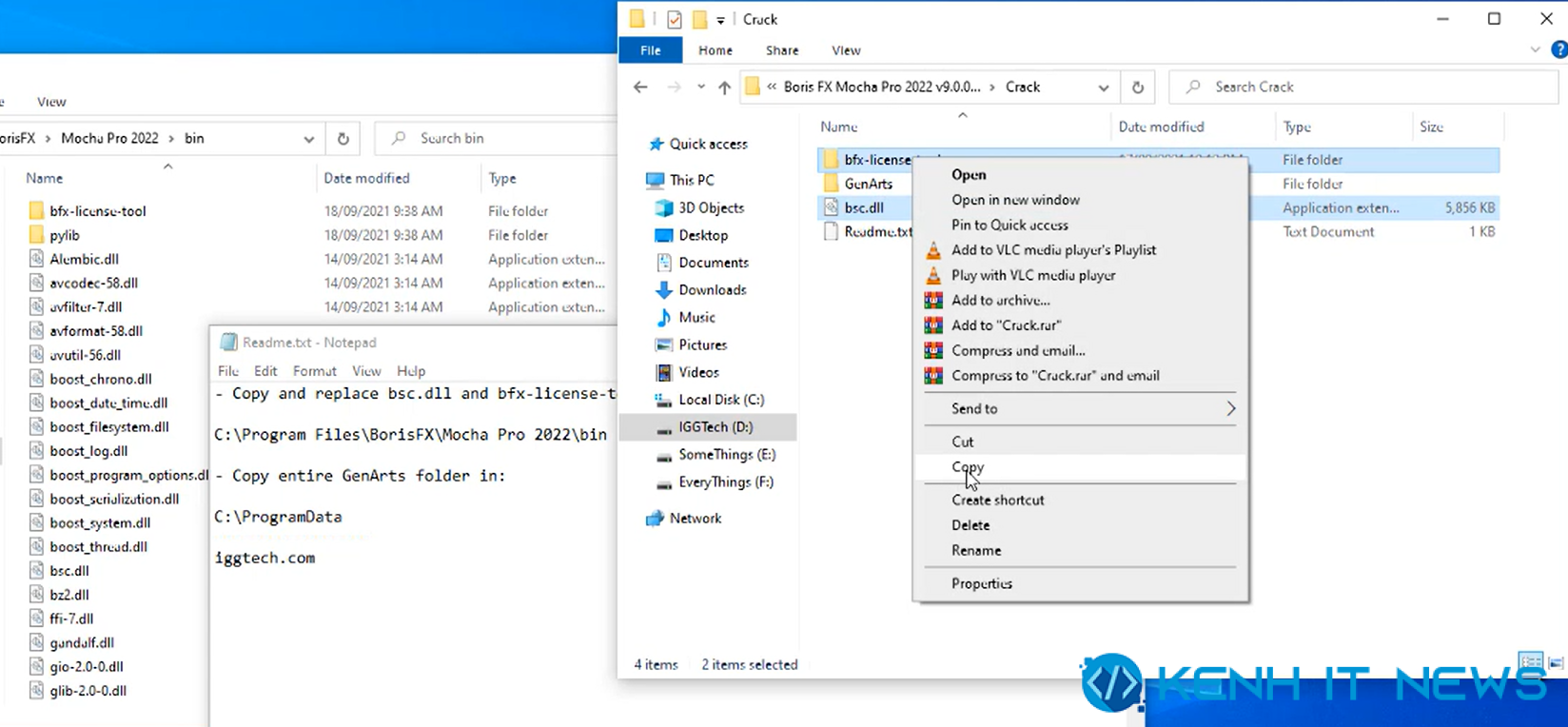Choose Compress to "Crack.rar" and email
This screenshot has height=727, width=1568.
(x=1081, y=376)
